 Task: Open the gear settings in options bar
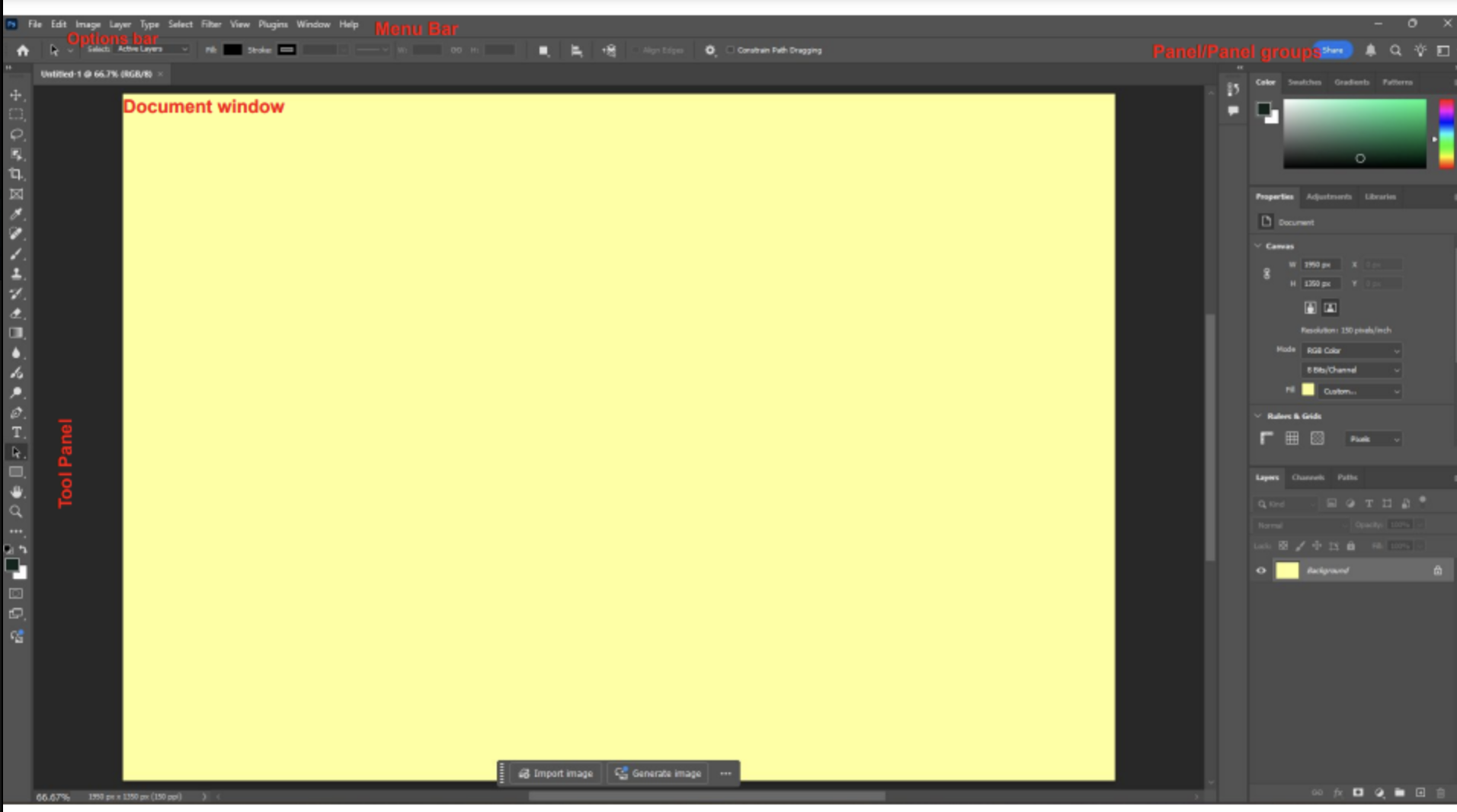tap(710, 50)
